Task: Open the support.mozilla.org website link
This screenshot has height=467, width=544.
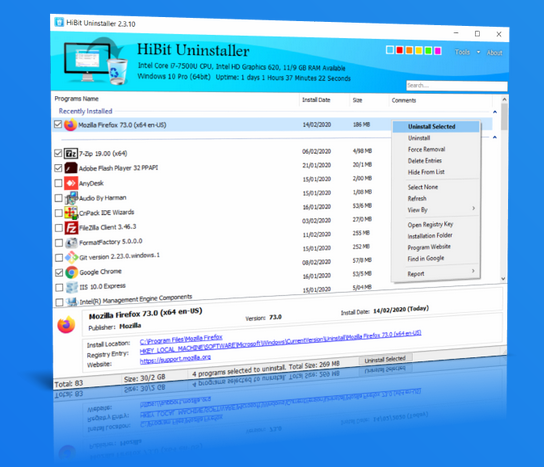Action: 175,359
